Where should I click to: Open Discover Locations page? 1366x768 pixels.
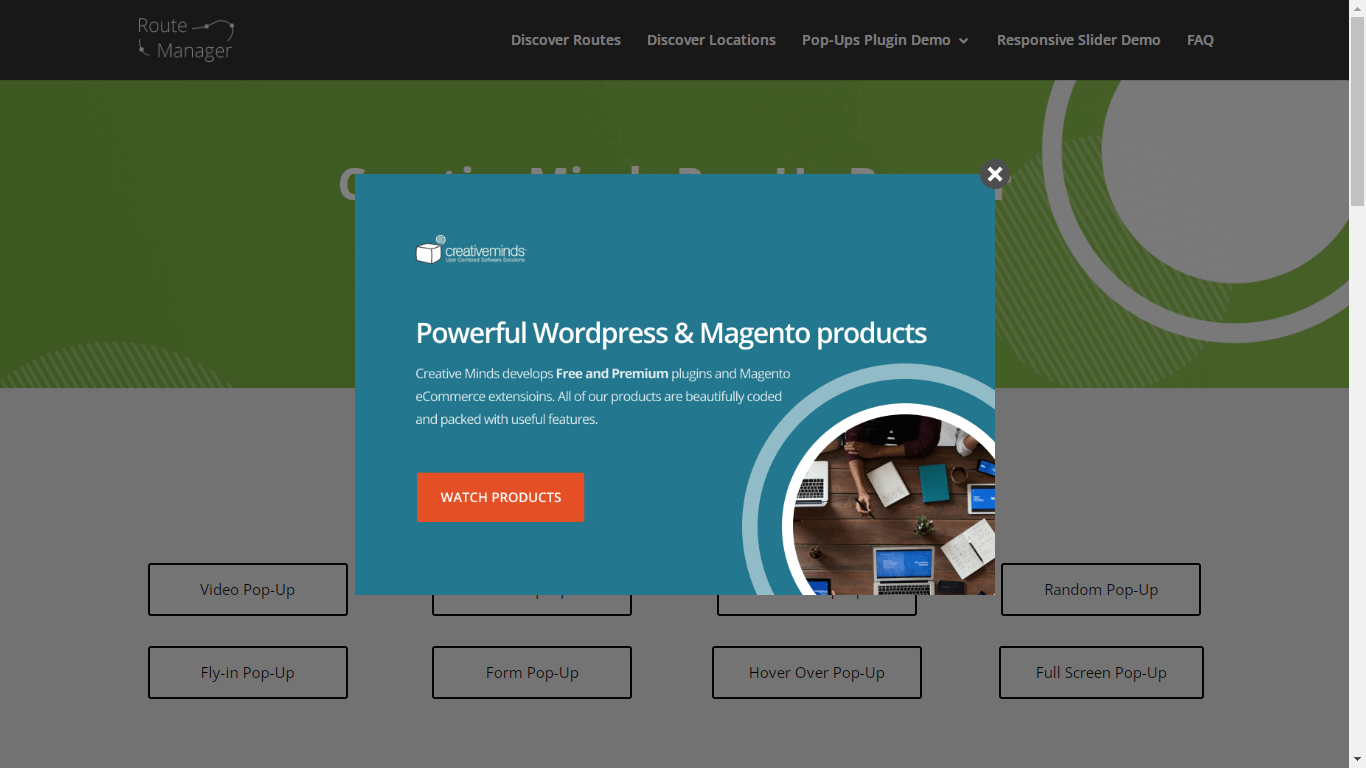pos(711,40)
